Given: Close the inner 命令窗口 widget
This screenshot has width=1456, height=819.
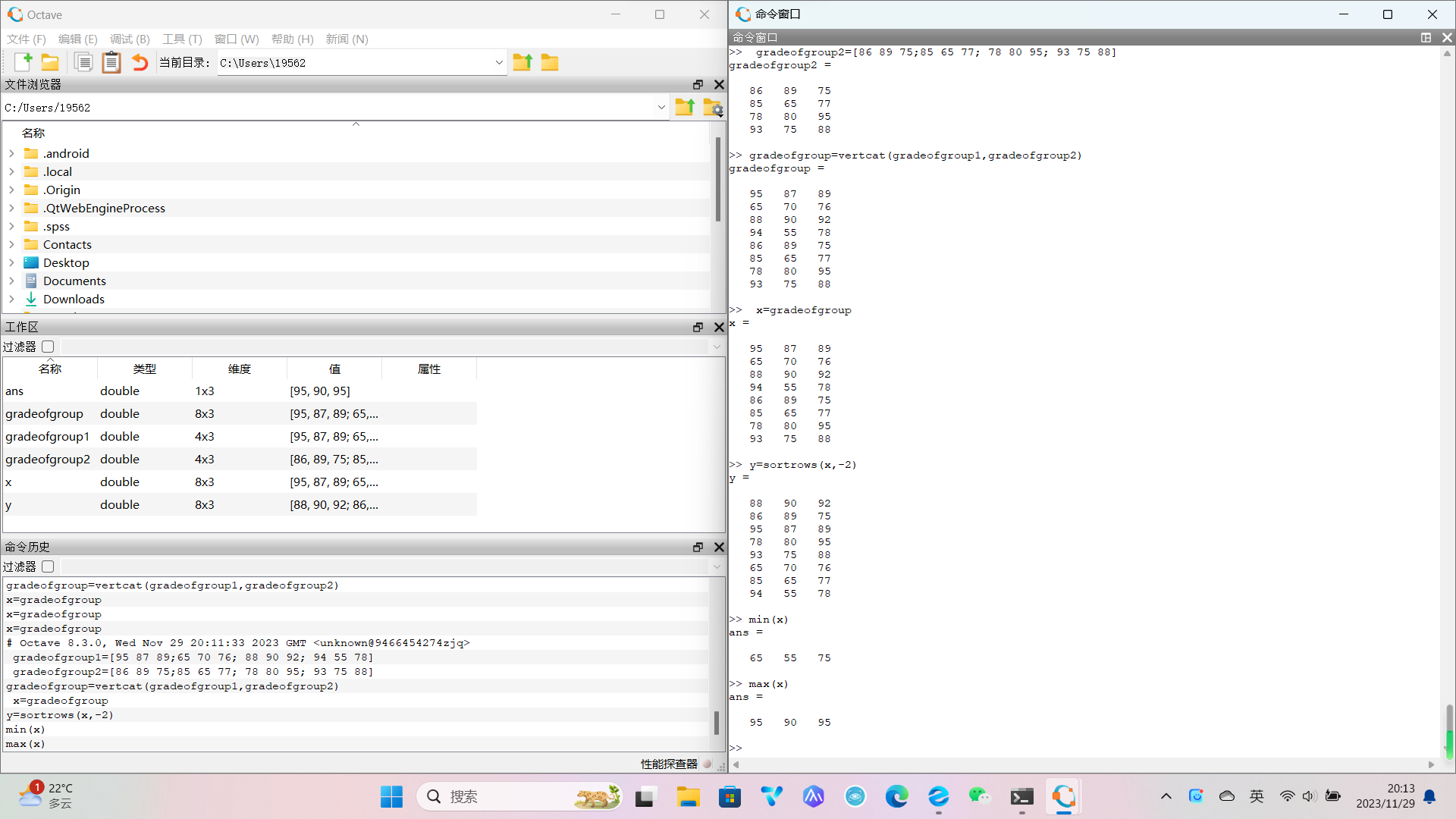Looking at the screenshot, I should [x=1447, y=37].
